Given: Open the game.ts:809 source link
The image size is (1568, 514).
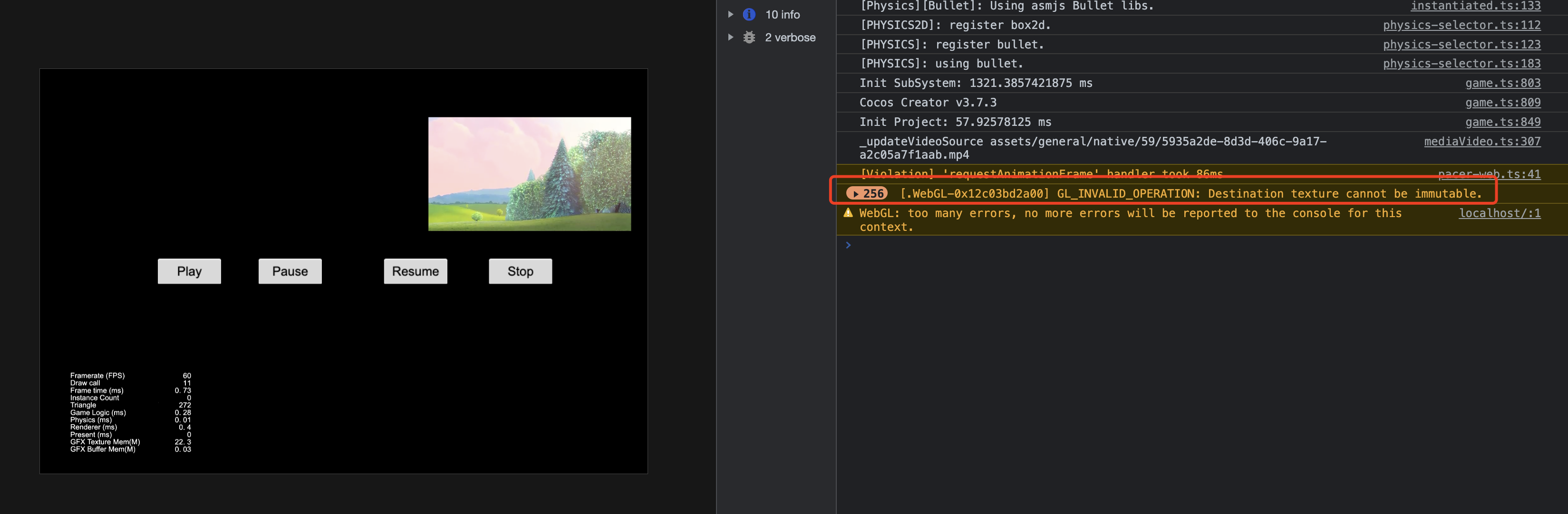Looking at the screenshot, I should [1502, 102].
